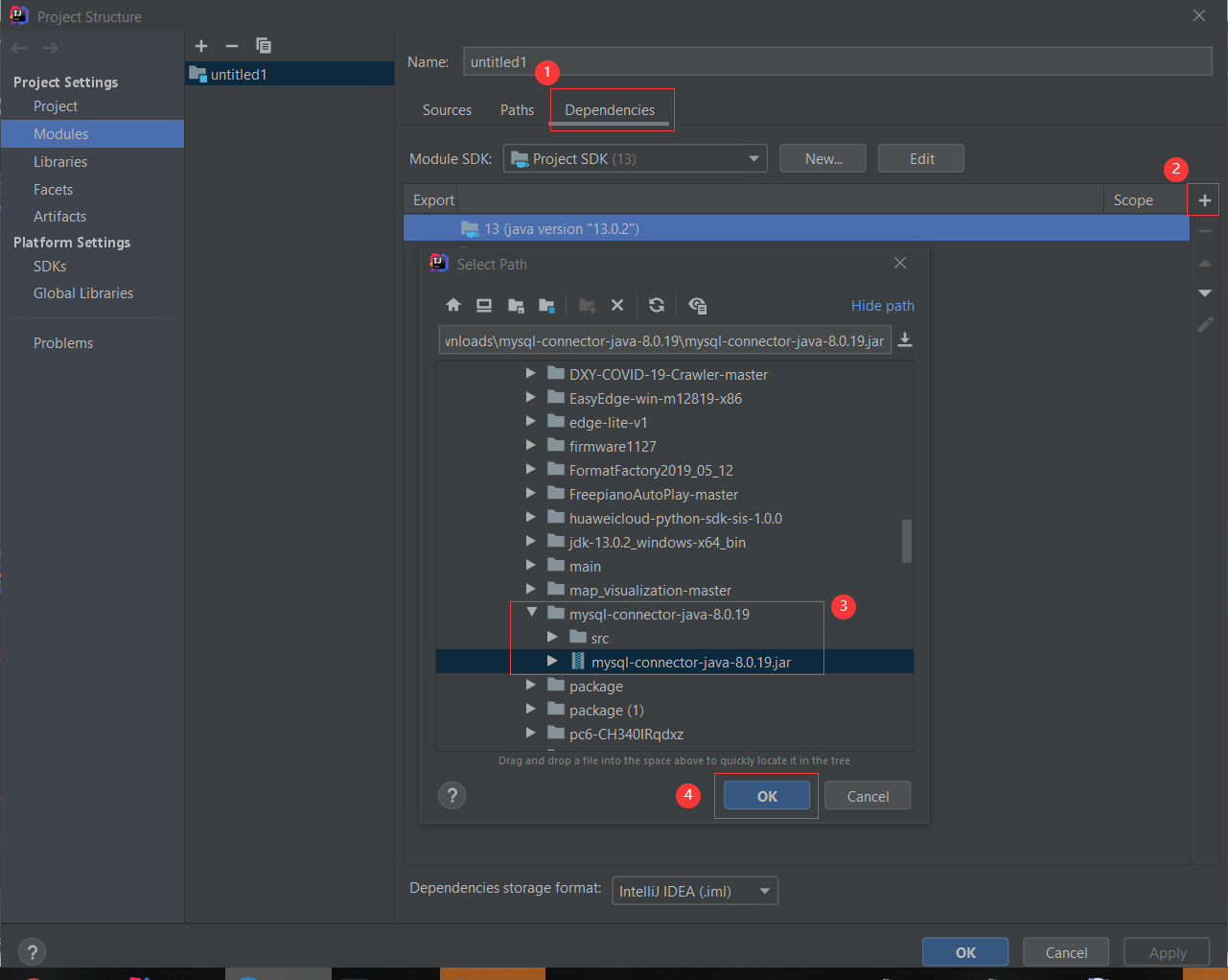
Task: Click the Module directory icon in Select Path
Action: pos(546,305)
